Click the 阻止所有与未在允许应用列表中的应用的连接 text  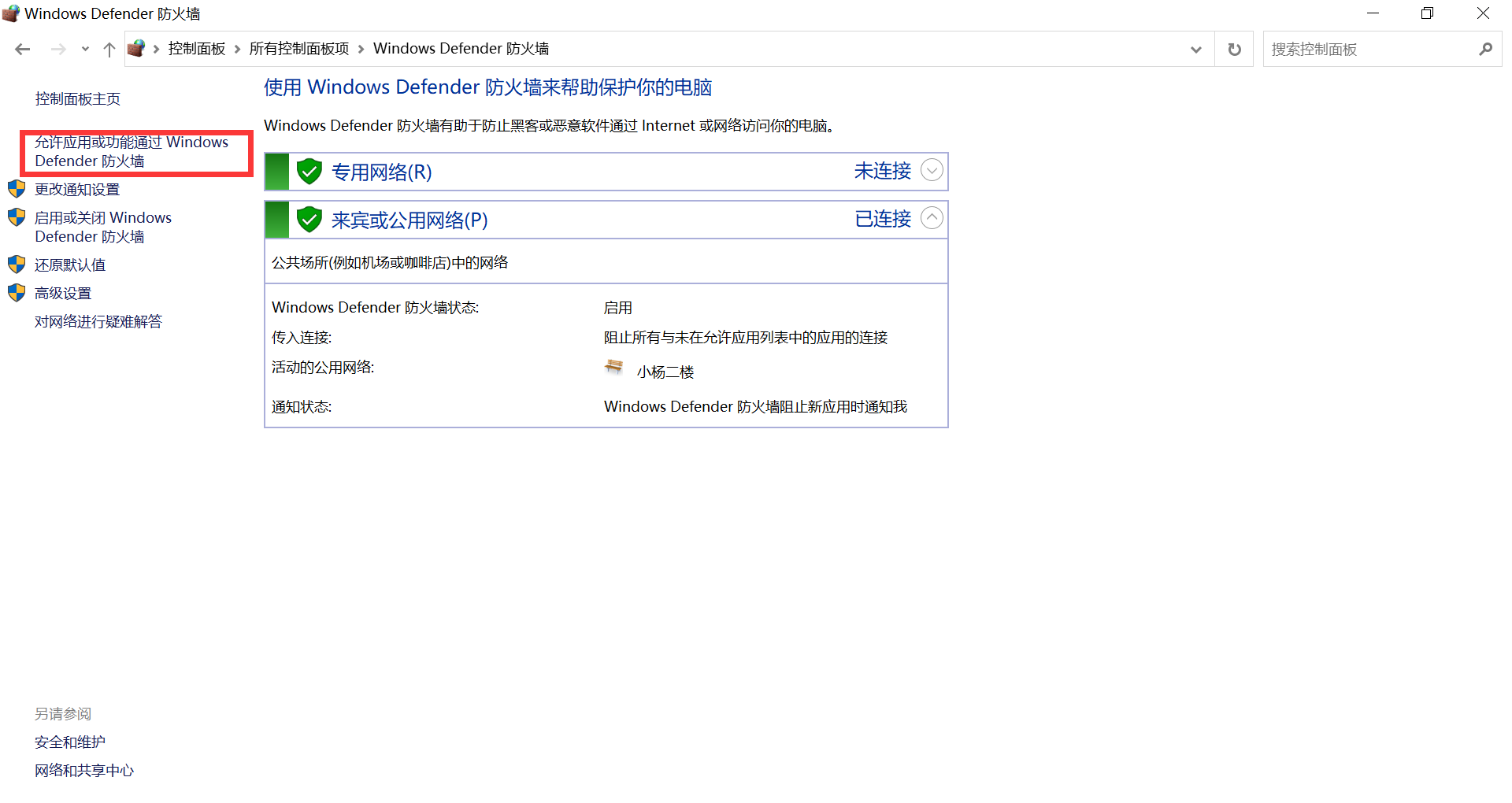746,338
